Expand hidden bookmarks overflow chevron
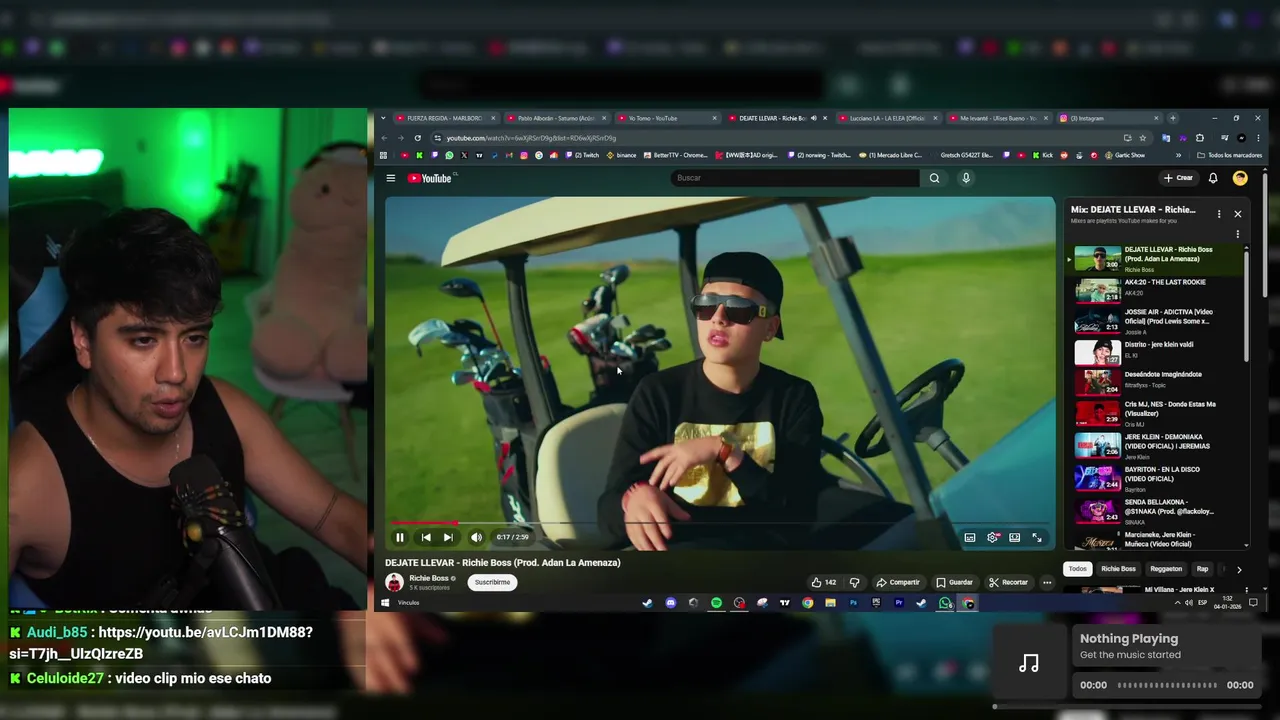The width and height of the screenshot is (1280, 720). [1178, 155]
